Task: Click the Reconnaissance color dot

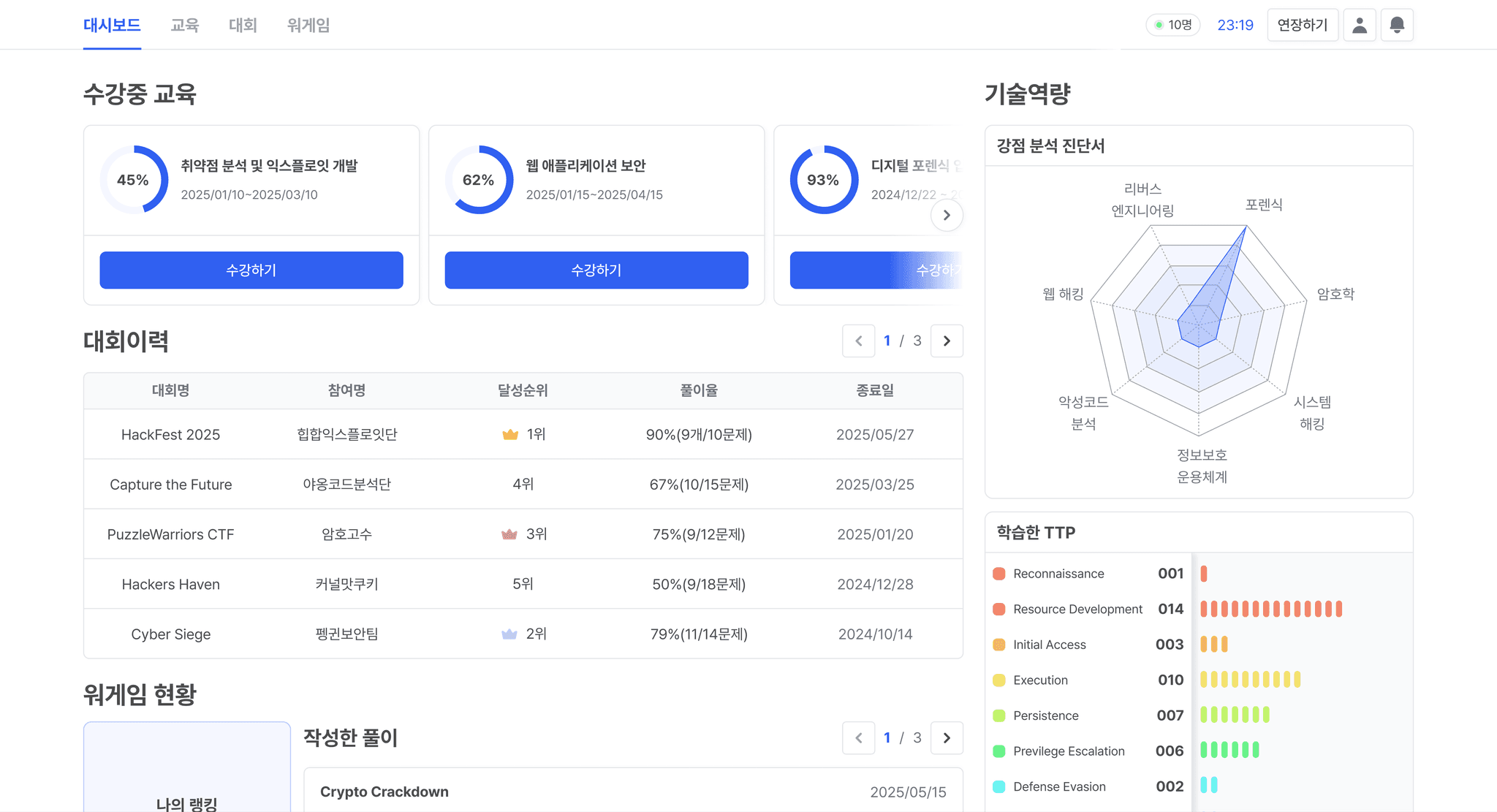Action: click(999, 574)
